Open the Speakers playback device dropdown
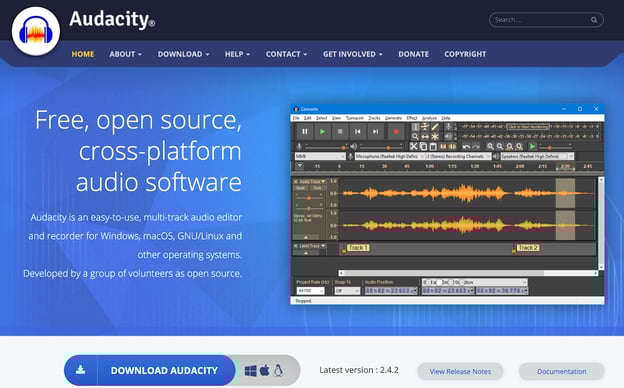The width and height of the screenshot is (624, 388). 537,156
